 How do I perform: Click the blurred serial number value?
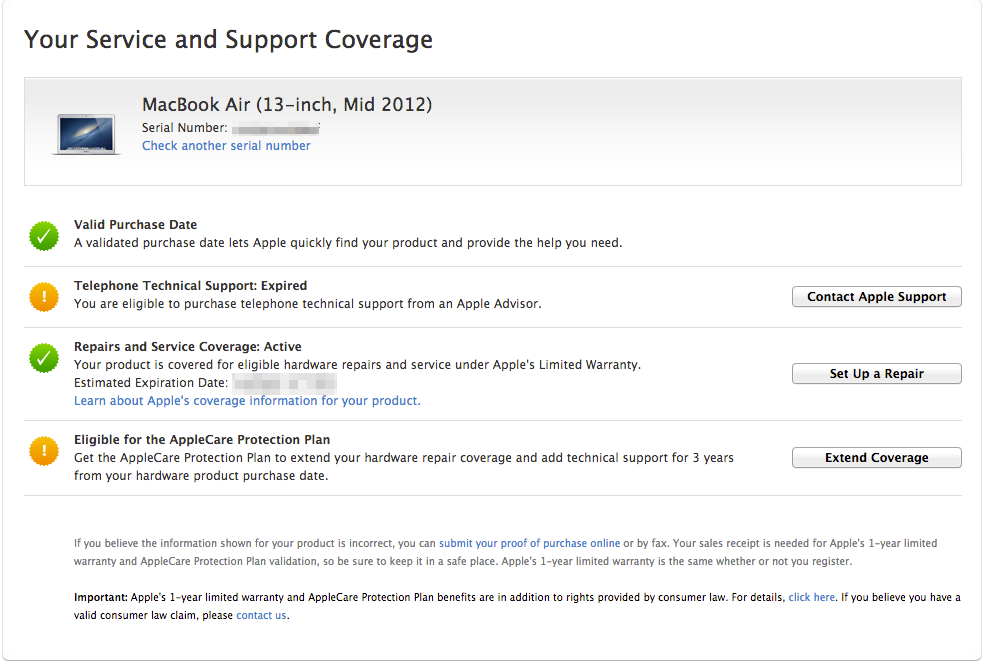(x=276, y=128)
